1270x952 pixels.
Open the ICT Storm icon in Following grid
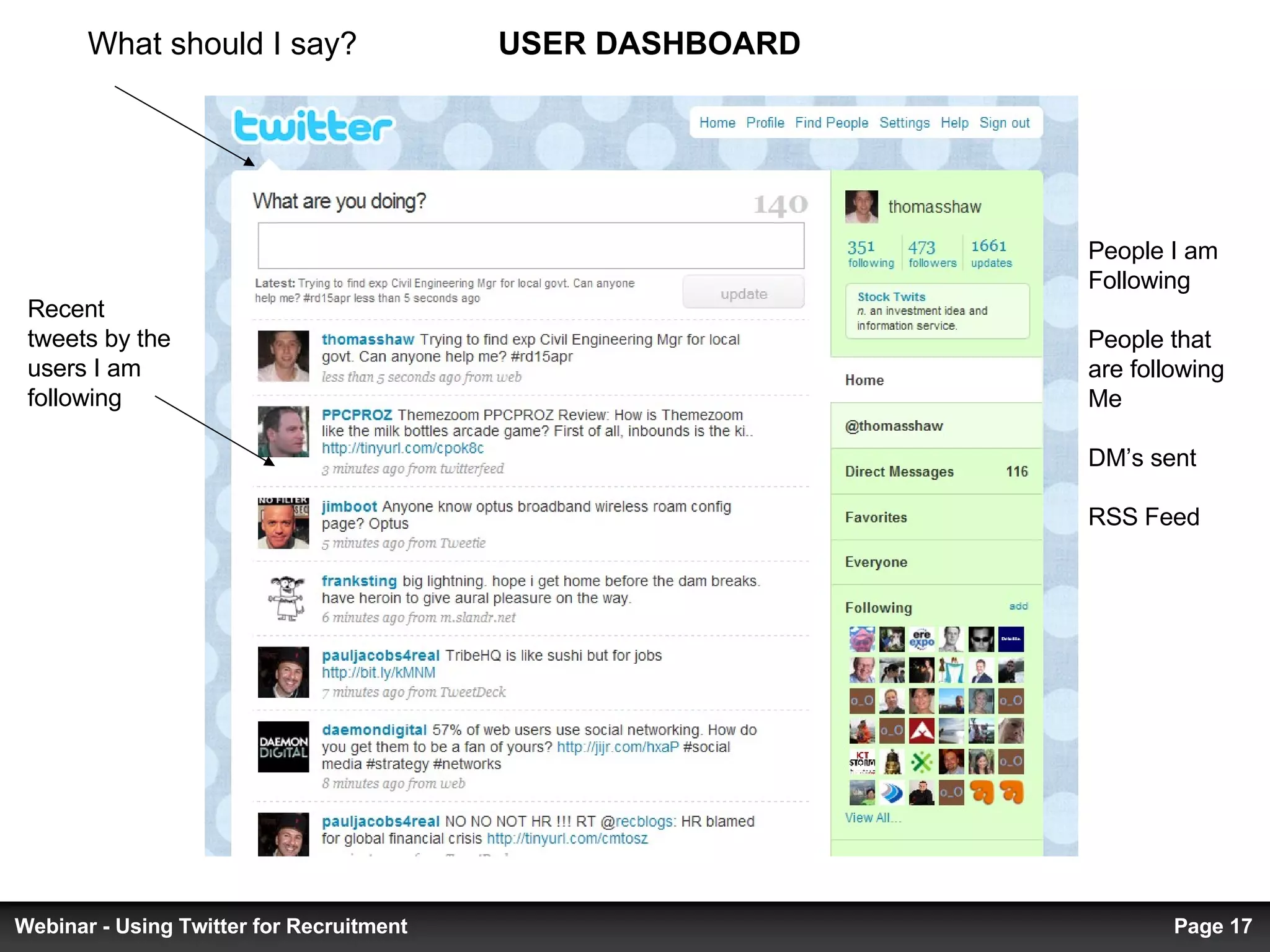point(862,761)
